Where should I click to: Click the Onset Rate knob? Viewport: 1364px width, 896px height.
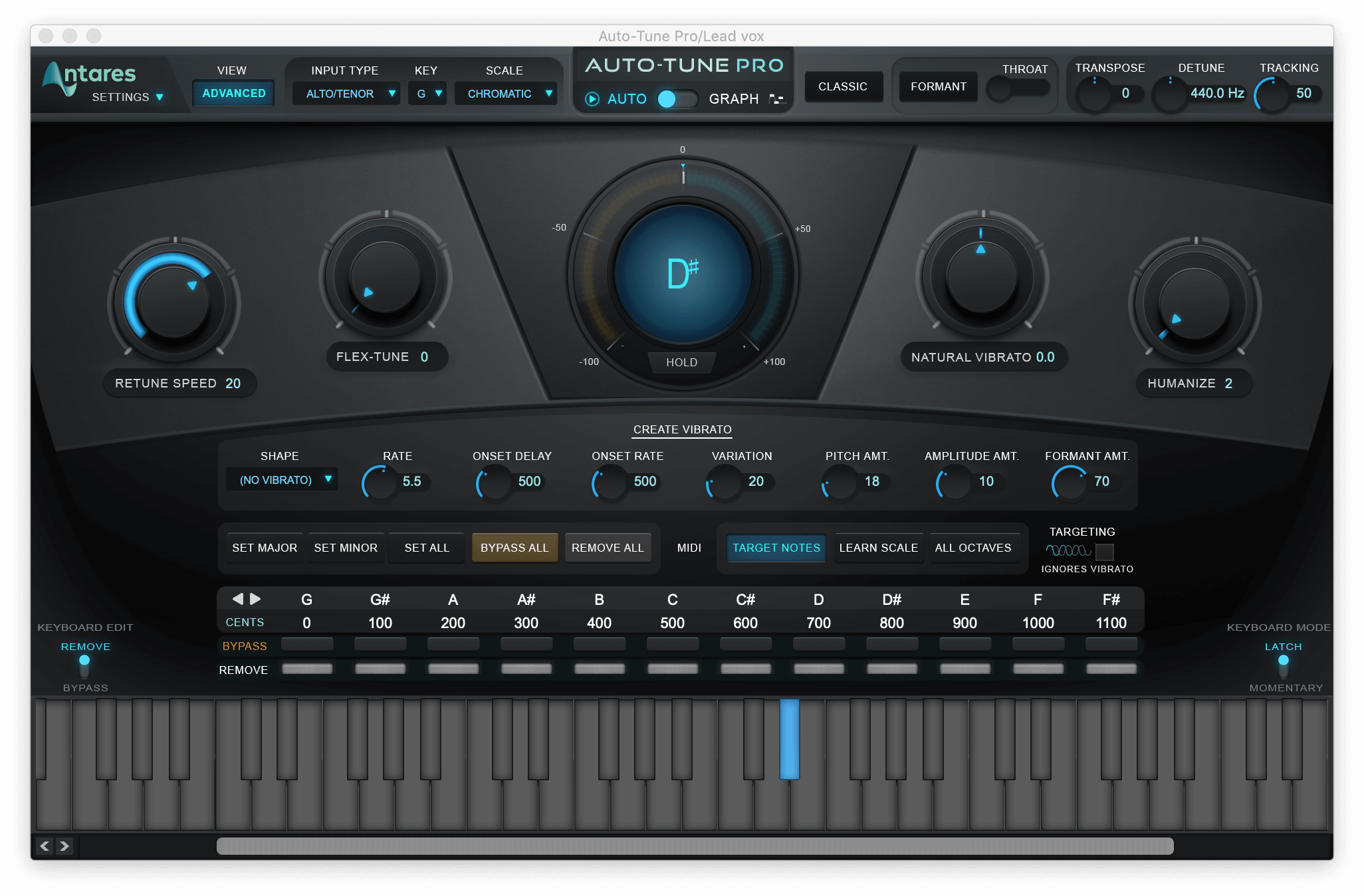click(610, 483)
